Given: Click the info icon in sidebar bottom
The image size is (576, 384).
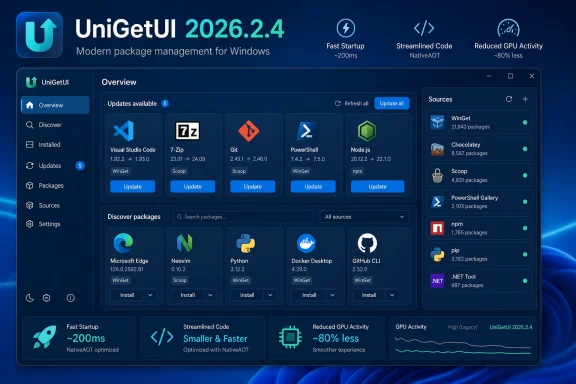Looking at the screenshot, I should point(71,298).
